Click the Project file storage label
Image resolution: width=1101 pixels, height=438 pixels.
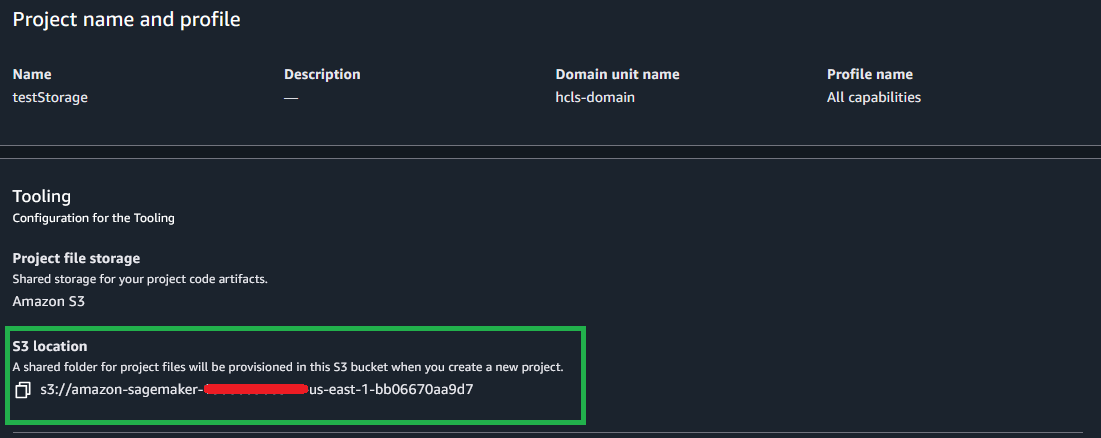(76, 258)
